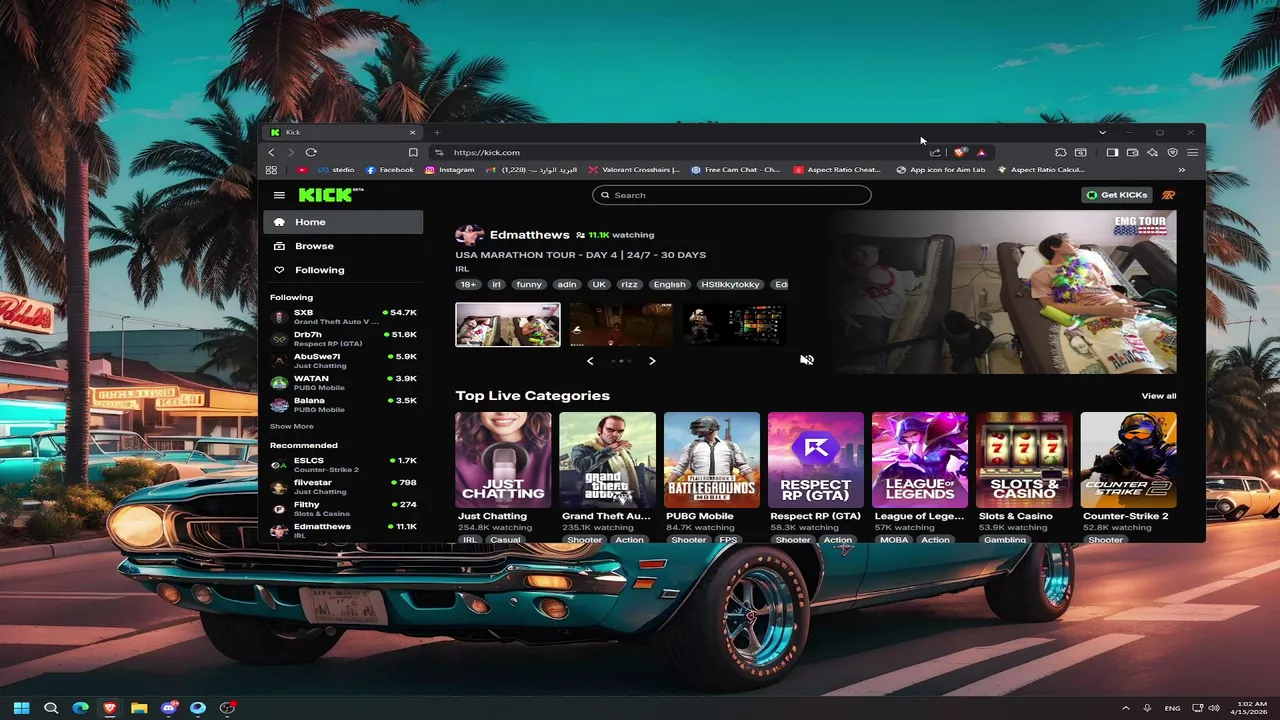This screenshot has width=1280, height=720.
Task: Toggle the browser sidebar panel icon
Action: (x=1112, y=152)
